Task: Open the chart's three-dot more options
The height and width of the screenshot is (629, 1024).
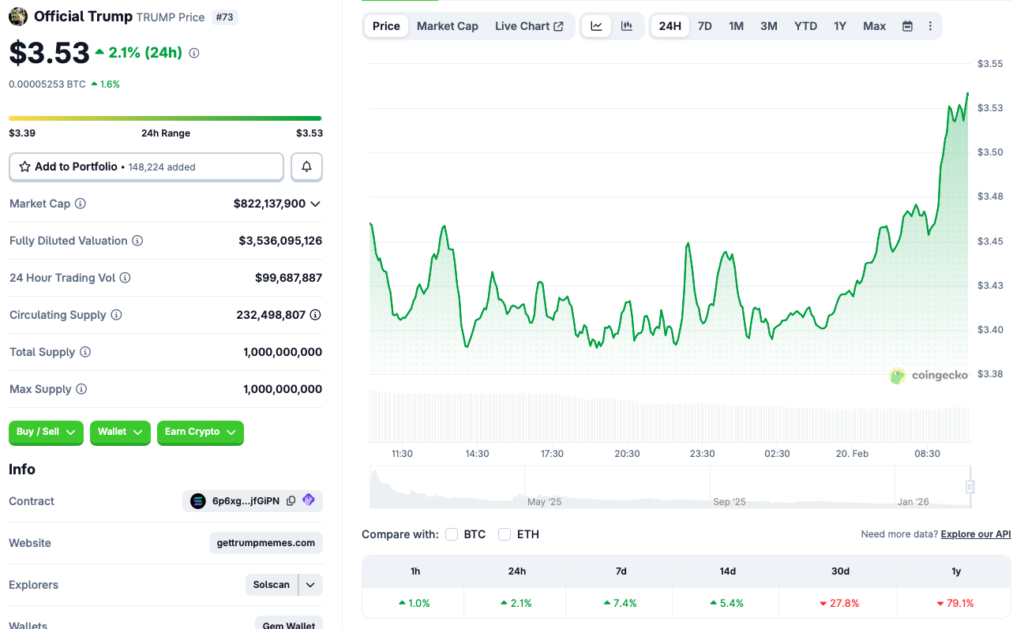Action: (x=930, y=26)
